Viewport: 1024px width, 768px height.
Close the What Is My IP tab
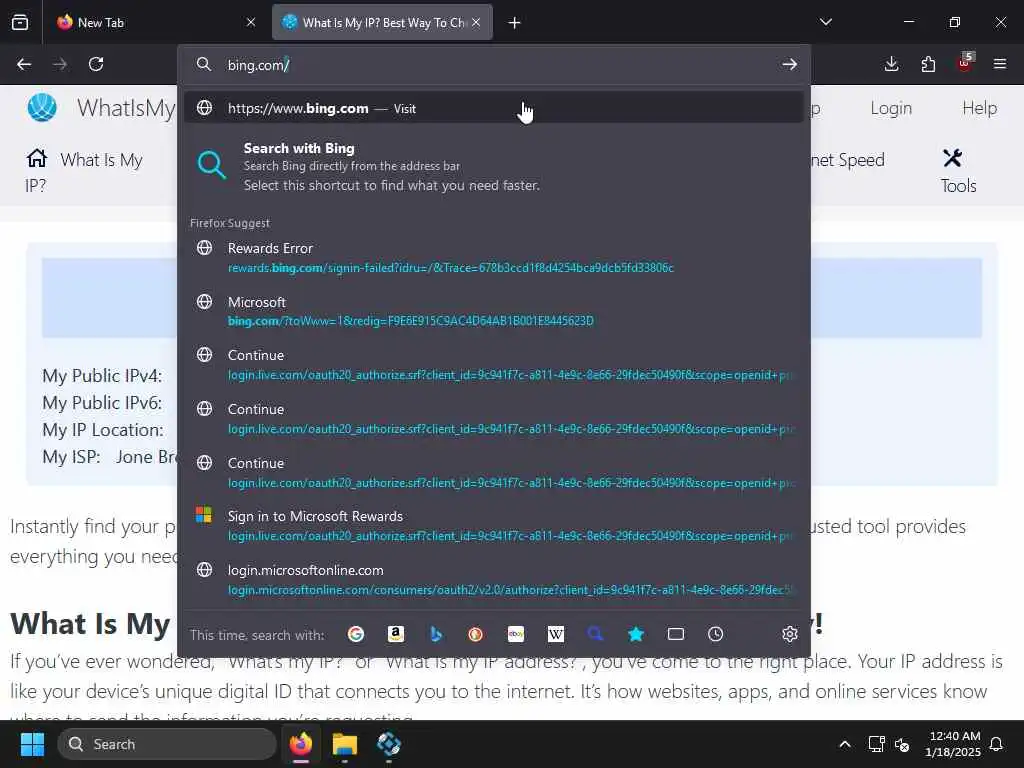476,22
